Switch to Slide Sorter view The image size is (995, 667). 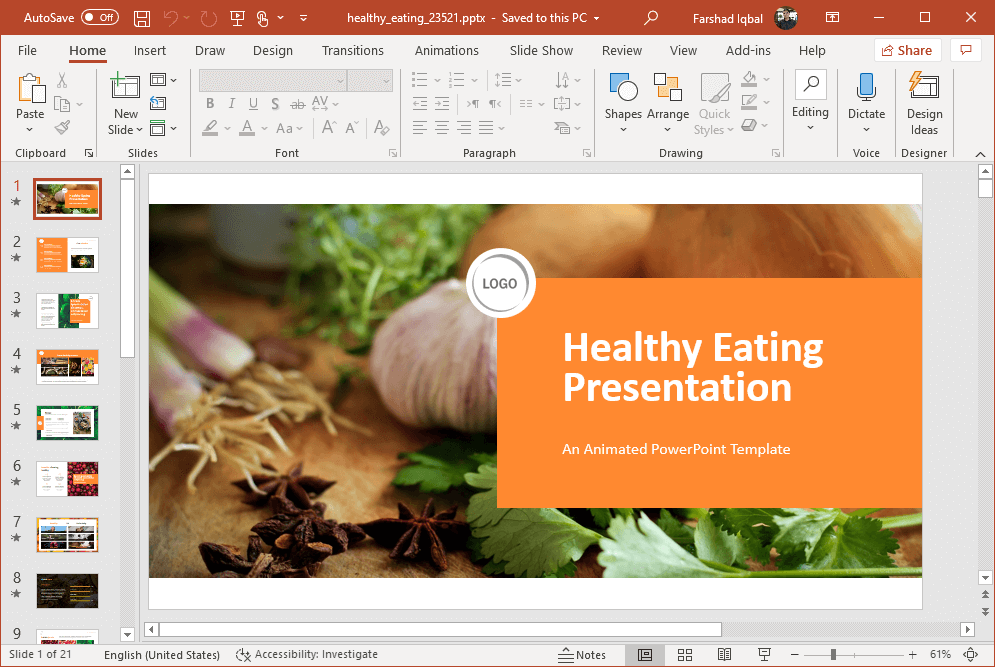pos(685,654)
